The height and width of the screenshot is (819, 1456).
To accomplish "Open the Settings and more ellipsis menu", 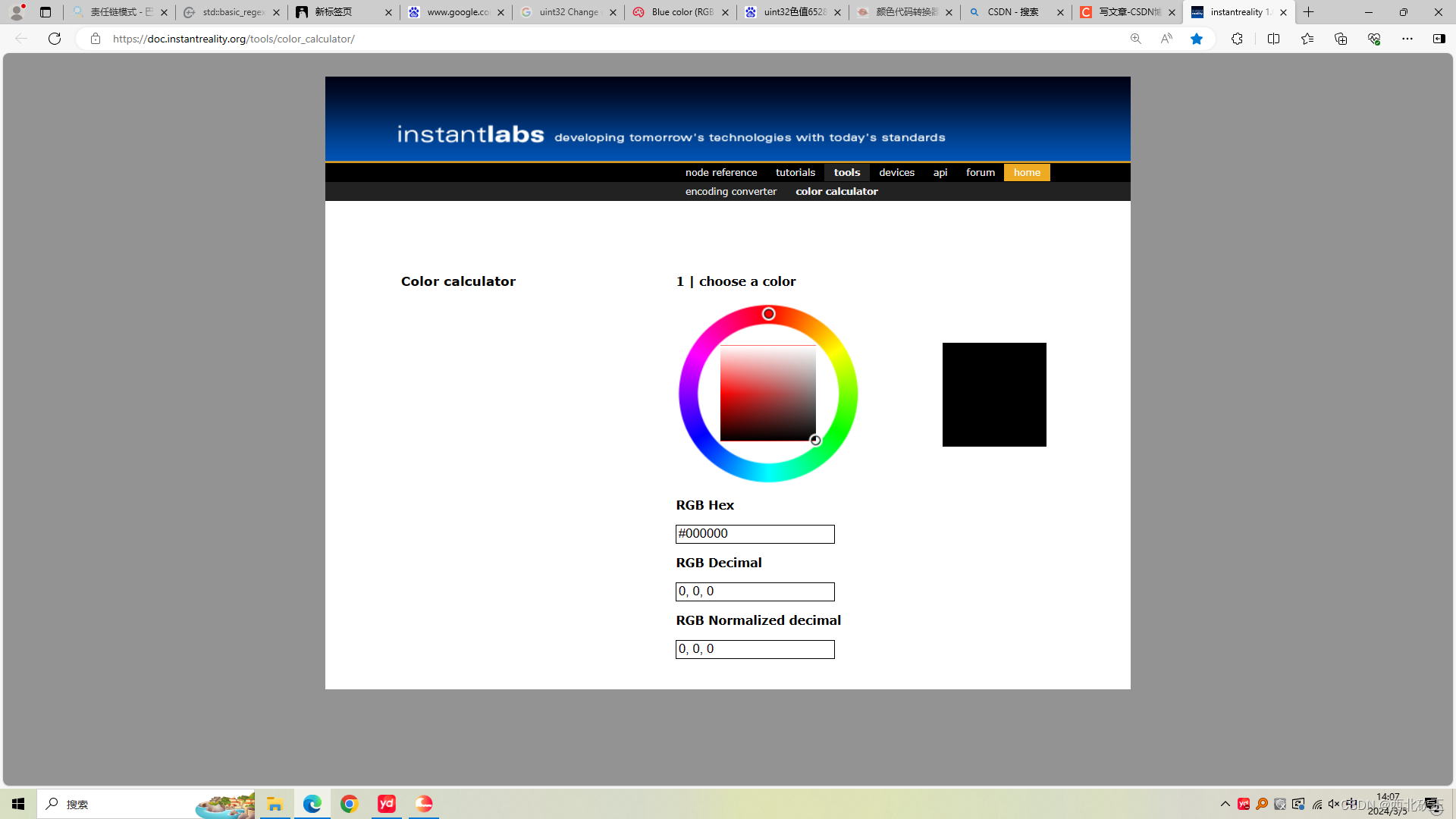I will 1407,39.
